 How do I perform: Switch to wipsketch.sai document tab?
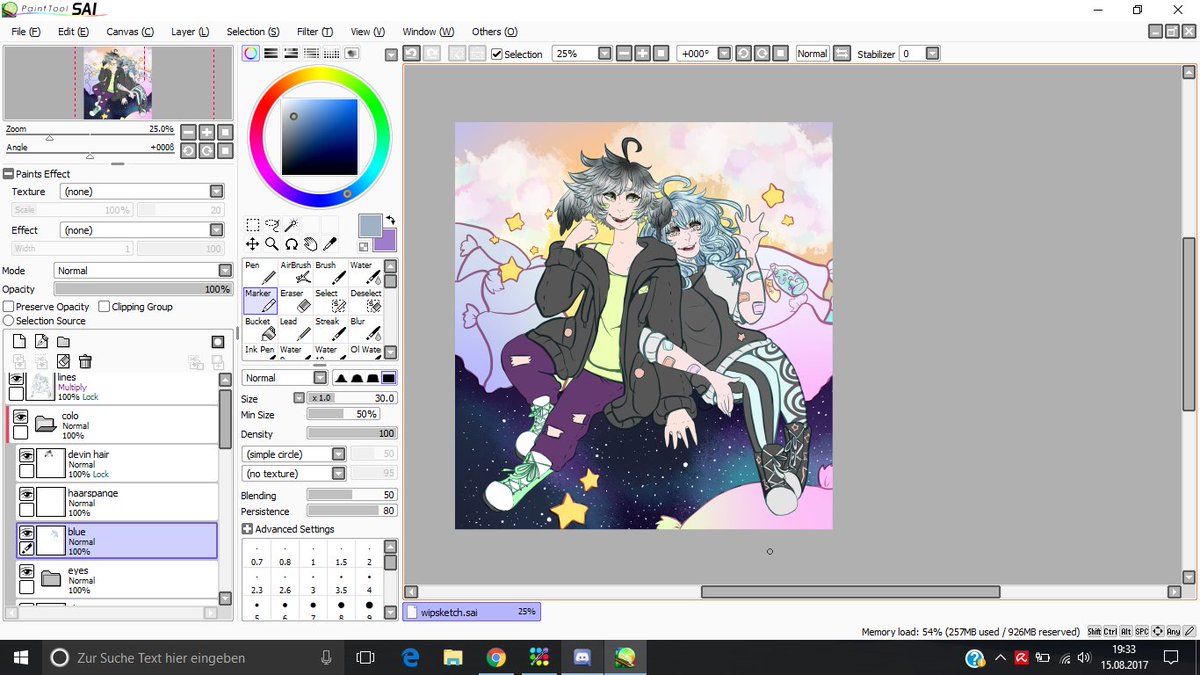(x=471, y=611)
